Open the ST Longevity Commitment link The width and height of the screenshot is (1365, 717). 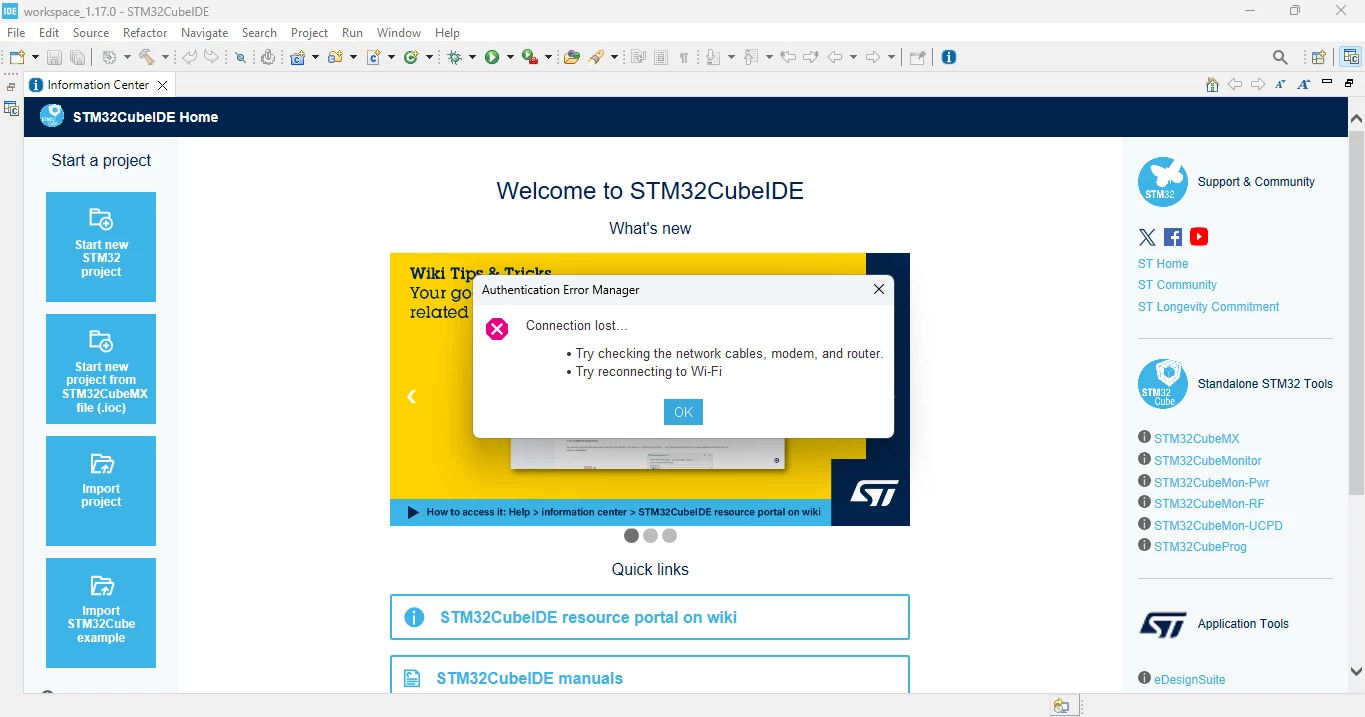(1208, 307)
